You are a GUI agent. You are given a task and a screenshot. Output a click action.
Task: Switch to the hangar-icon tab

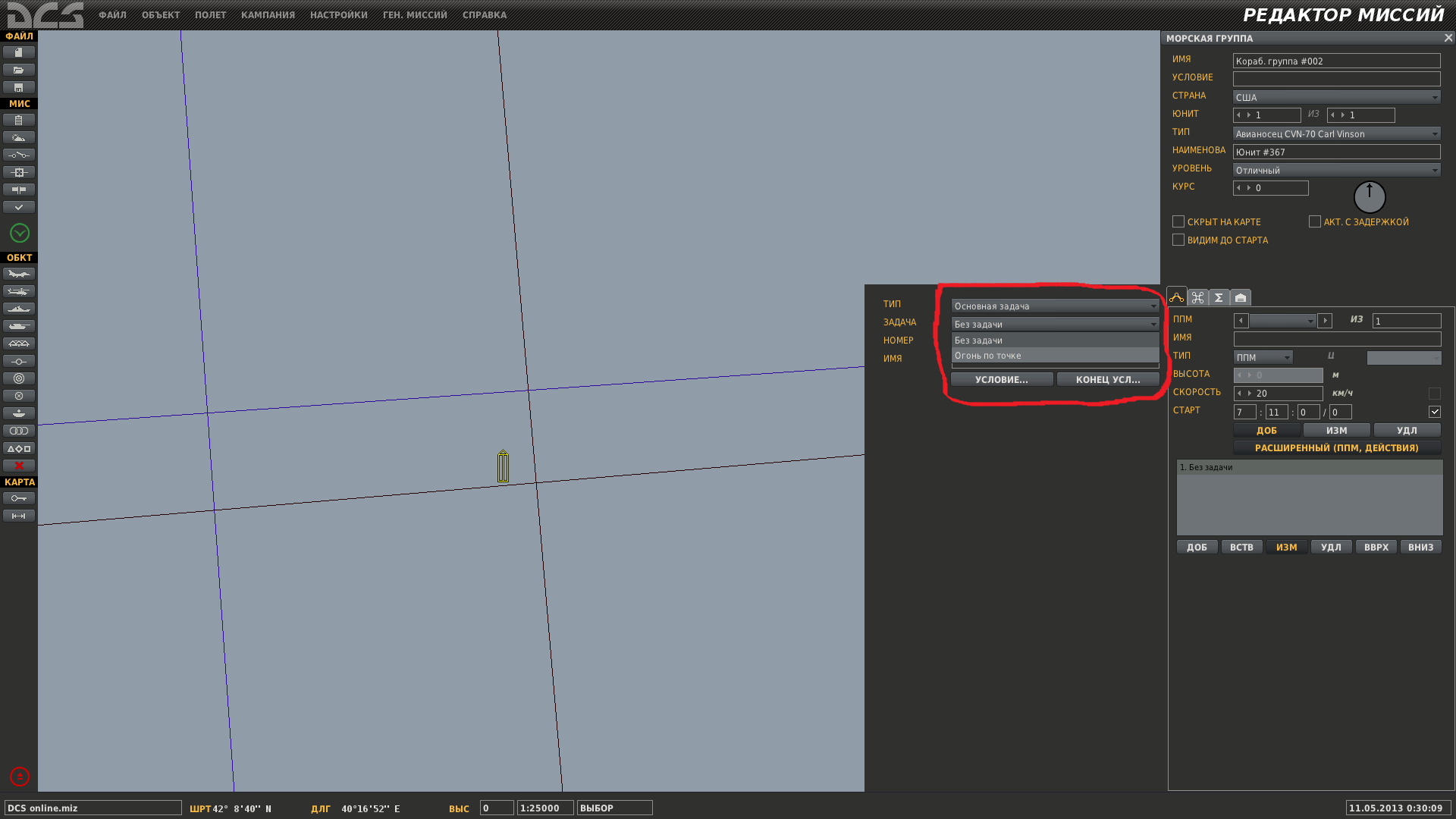coord(1241,298)
